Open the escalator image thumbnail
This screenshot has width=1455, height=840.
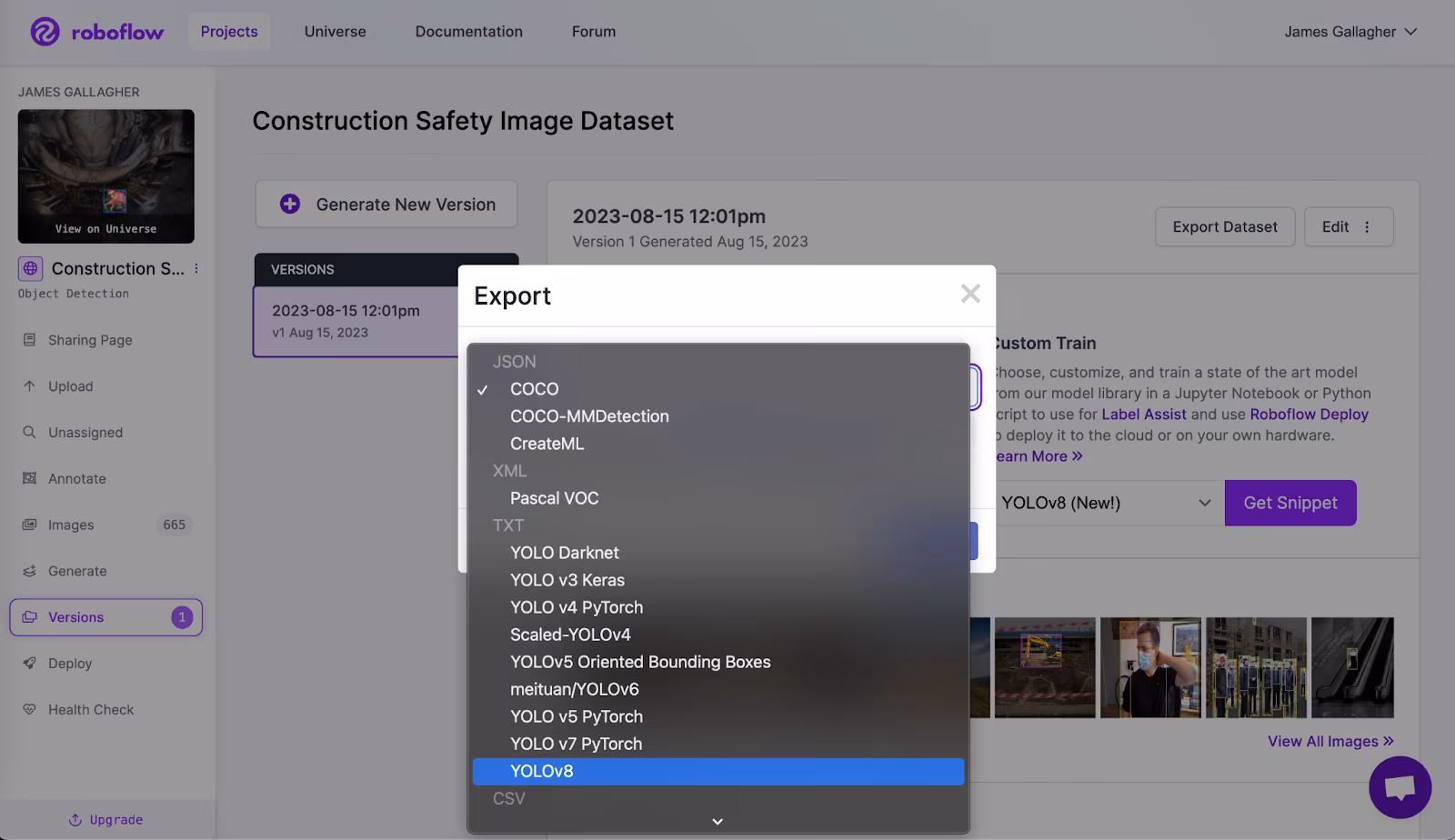tap(1352, 668)
